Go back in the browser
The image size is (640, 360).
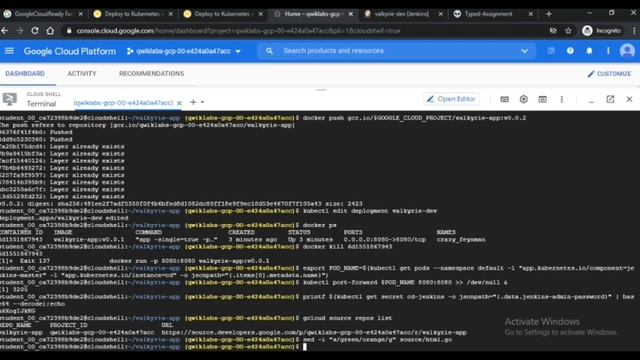pyautogui.click(x=5, y=31)
